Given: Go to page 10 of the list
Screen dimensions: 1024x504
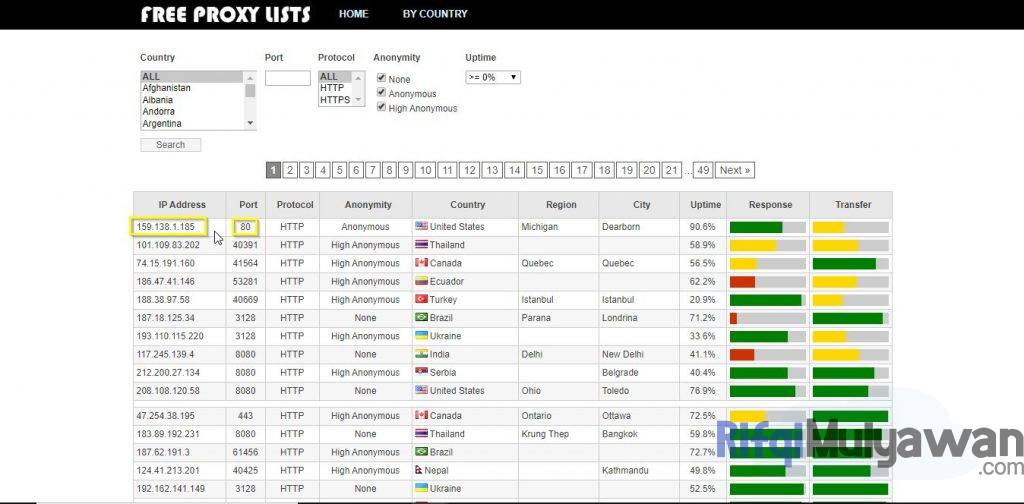Looking at the screenshot, I should 425,170.
